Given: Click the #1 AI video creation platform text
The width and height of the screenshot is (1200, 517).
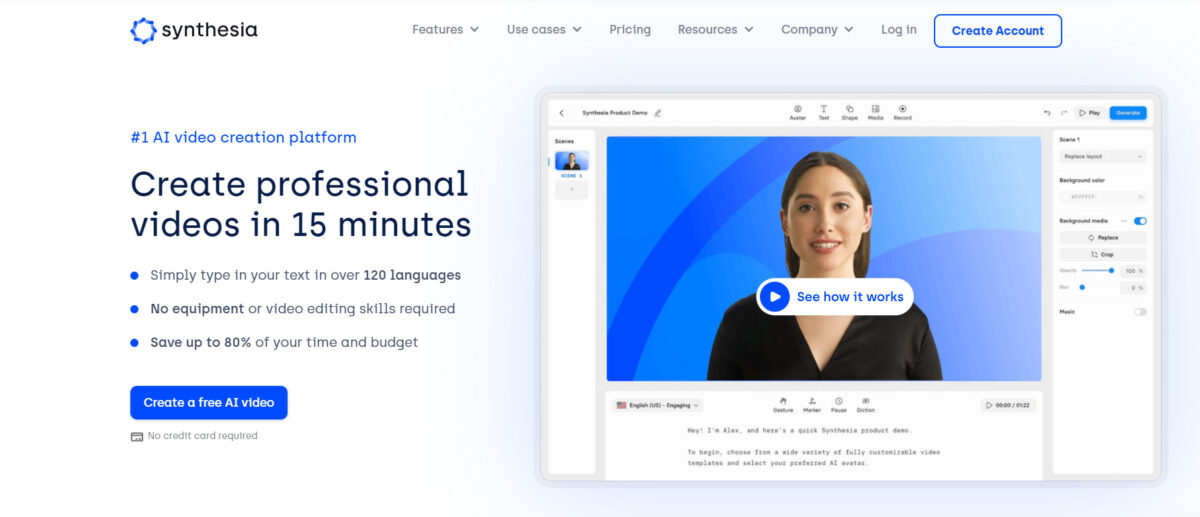Looking at the screenshot, I should [x=243, y=138].
